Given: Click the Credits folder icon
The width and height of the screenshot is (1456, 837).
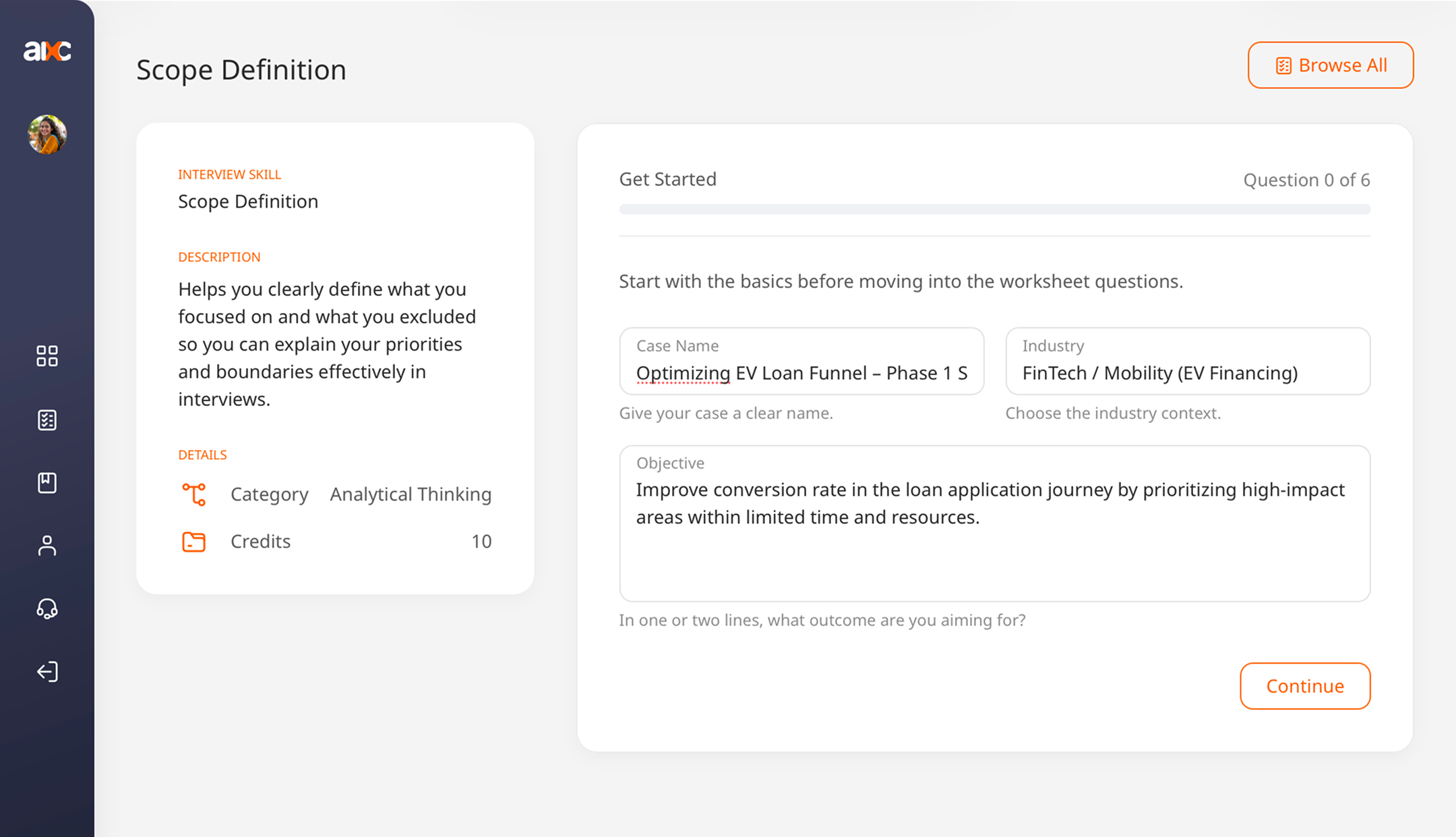Looking at the screenshot, I should click(x=193, y=542).
